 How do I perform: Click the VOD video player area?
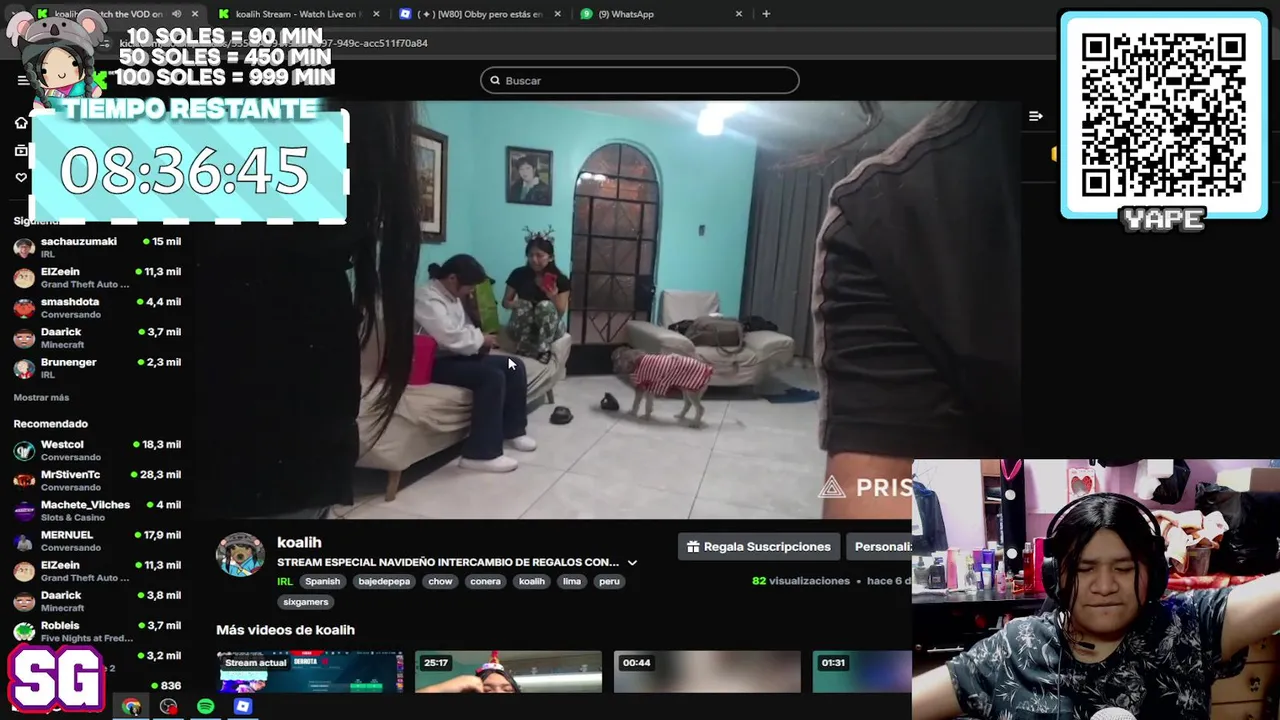(x=608, y=310)
